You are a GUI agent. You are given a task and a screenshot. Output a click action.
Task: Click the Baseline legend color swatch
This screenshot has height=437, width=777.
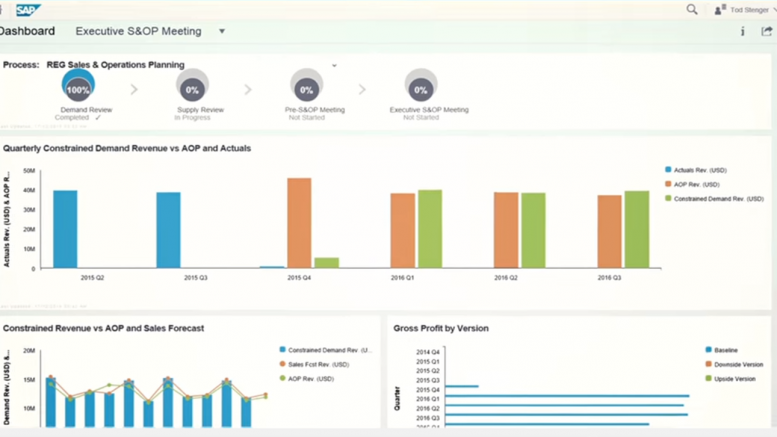(x=709, y=350)
